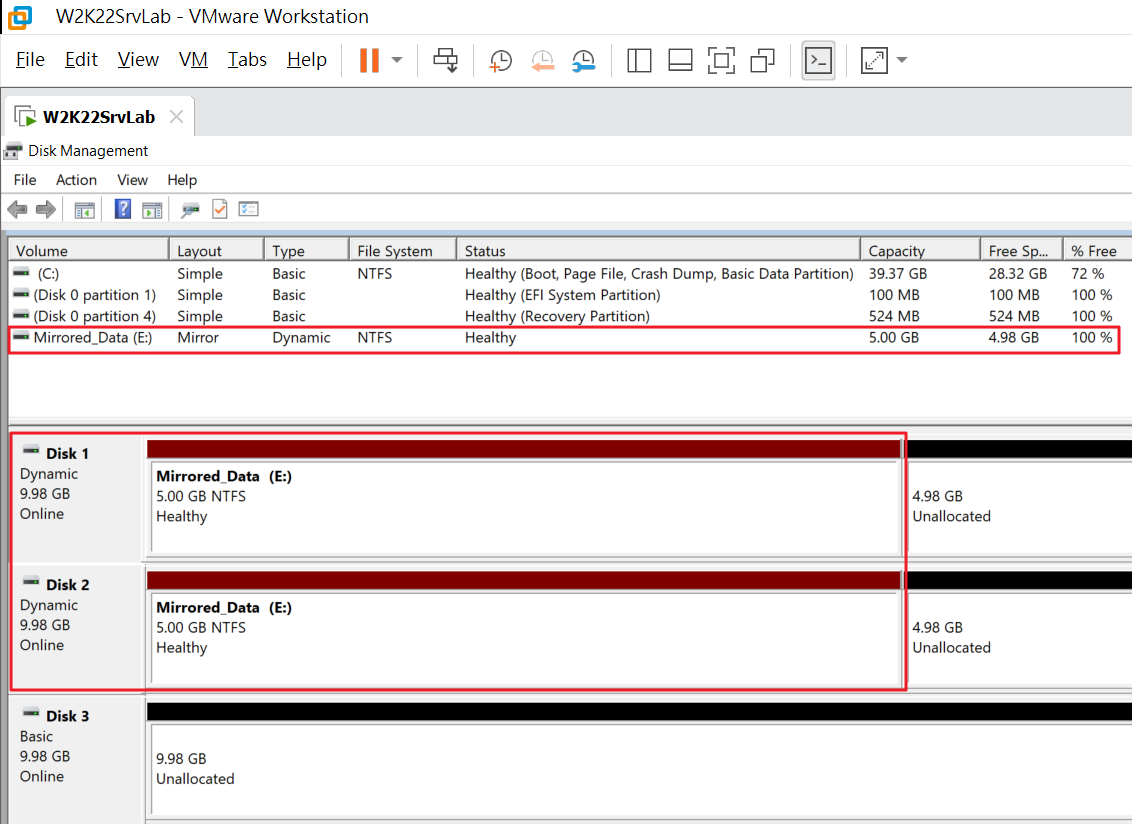Sort by % Free column header
The height and width of the screenshot is (824, 1132).
click(x=1097, y=251)
